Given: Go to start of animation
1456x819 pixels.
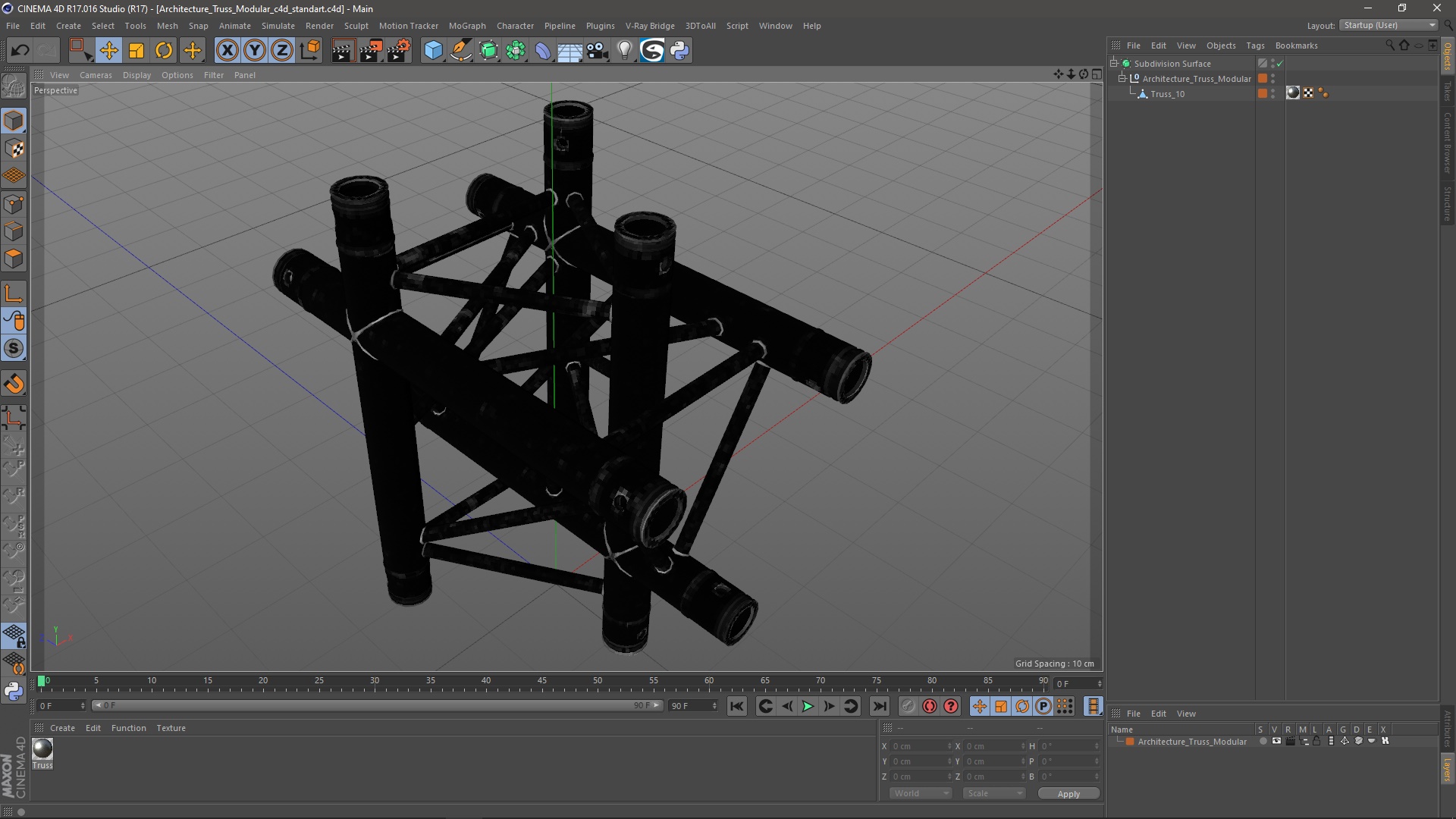Looking at the screenshot, I should pos(736,706).
